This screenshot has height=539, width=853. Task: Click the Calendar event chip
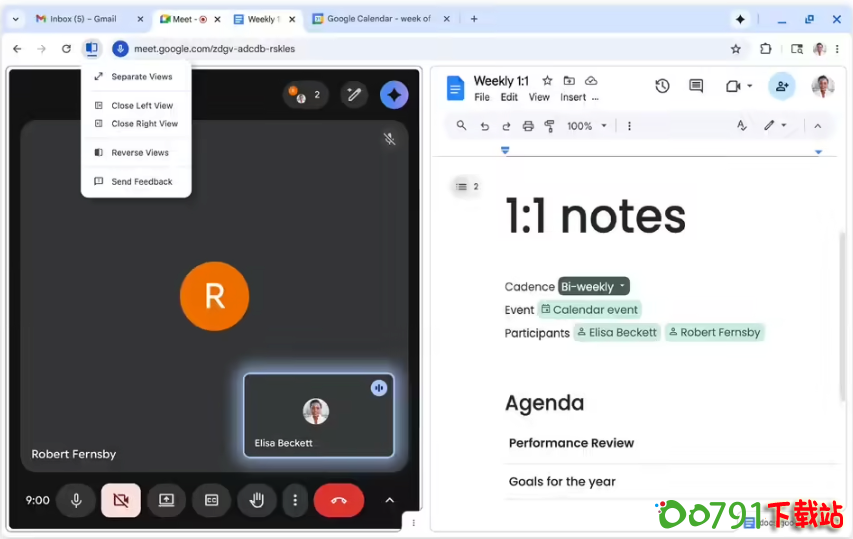click(x=590, y=310)
